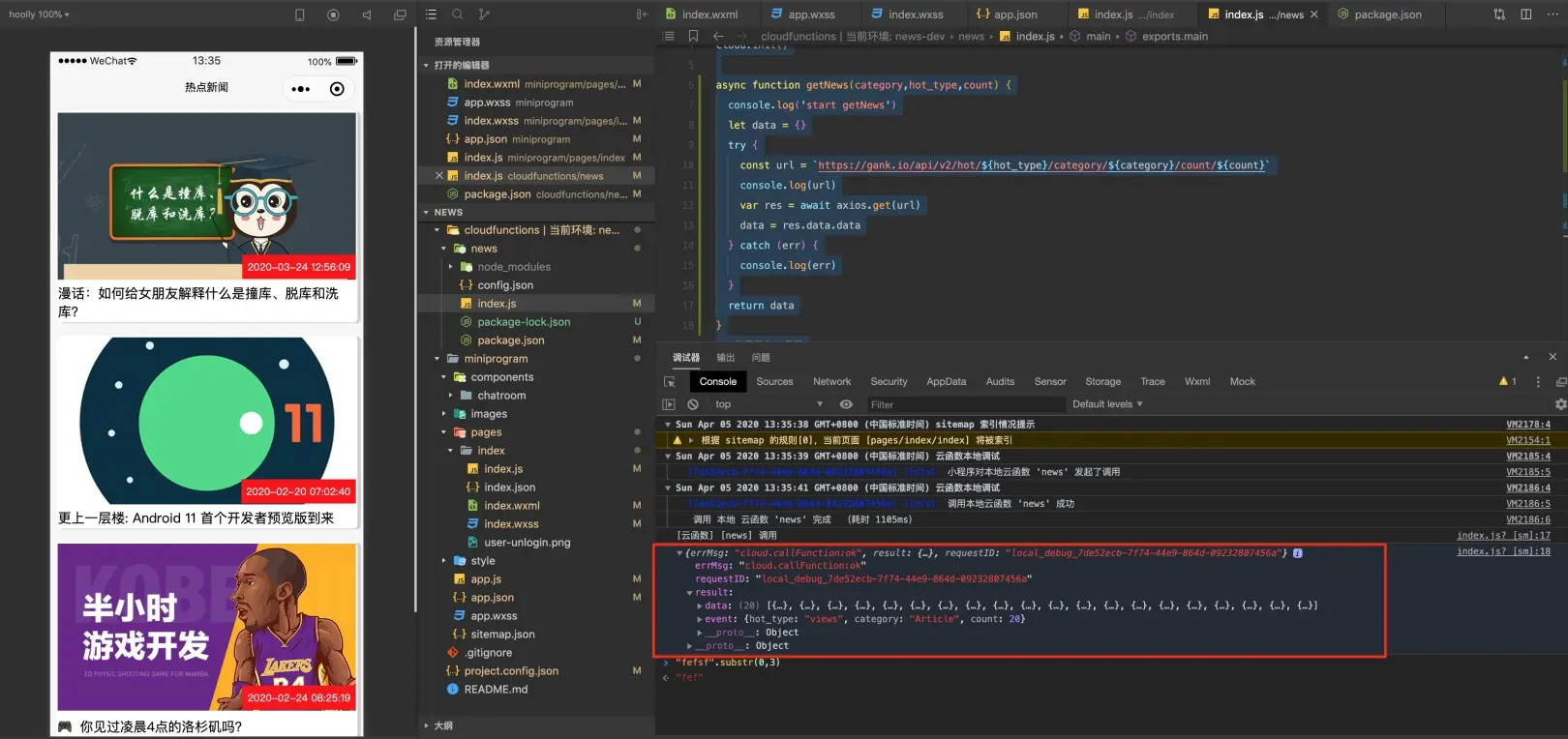Click the gank.io API URL in the code

coord(1042,165)
